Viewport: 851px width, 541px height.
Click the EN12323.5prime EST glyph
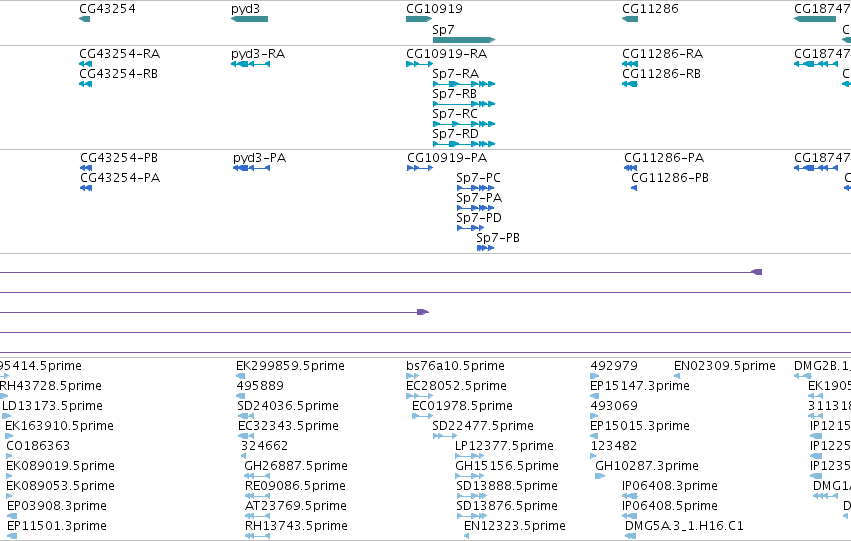[x=467, y=536]
